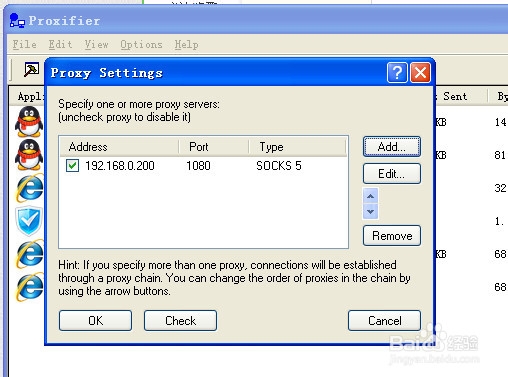The image size is (508, 377).
Task: Open the Help menu
Action: pos(186,44)
